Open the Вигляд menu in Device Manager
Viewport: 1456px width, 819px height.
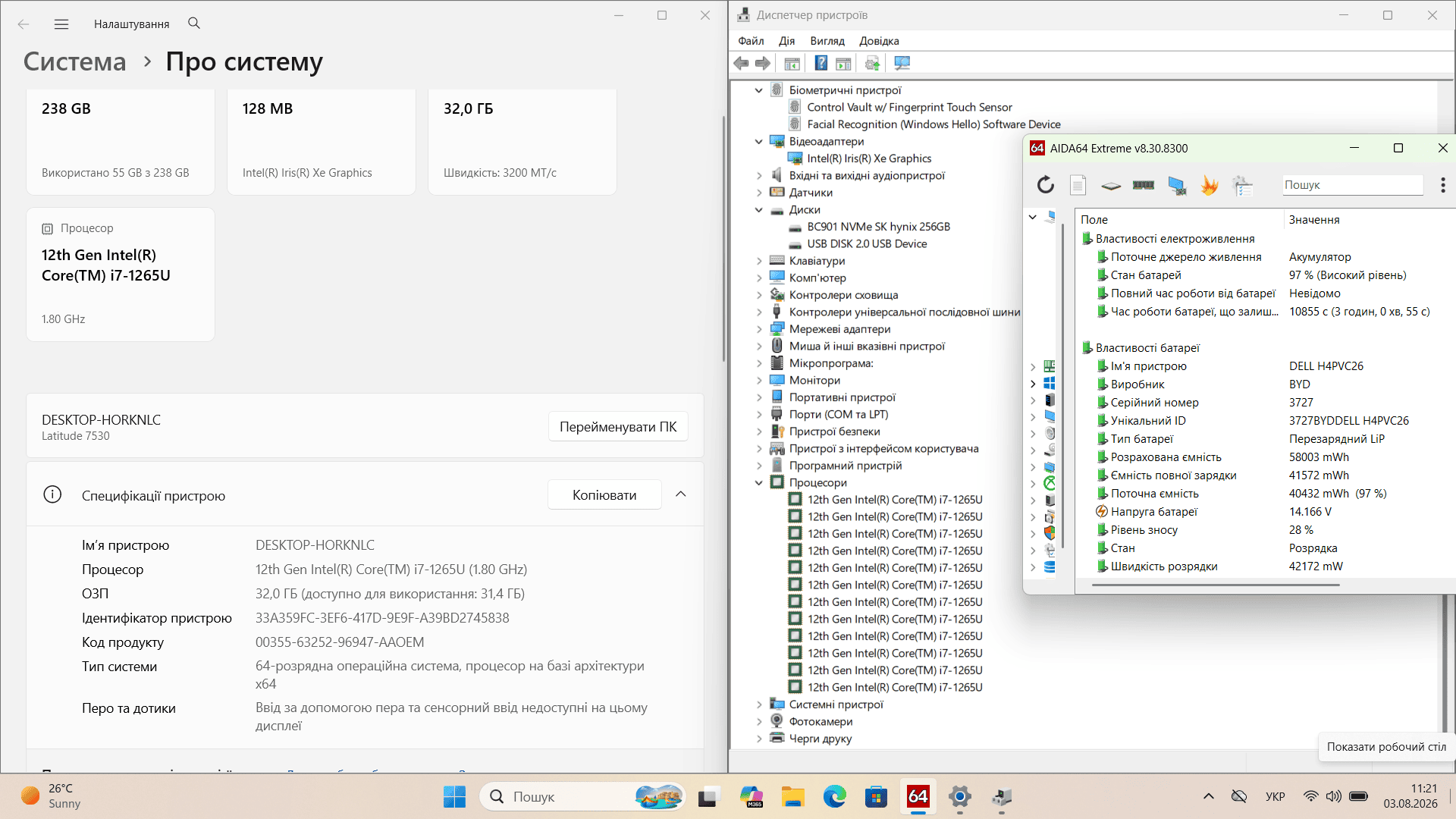[827, 41]
